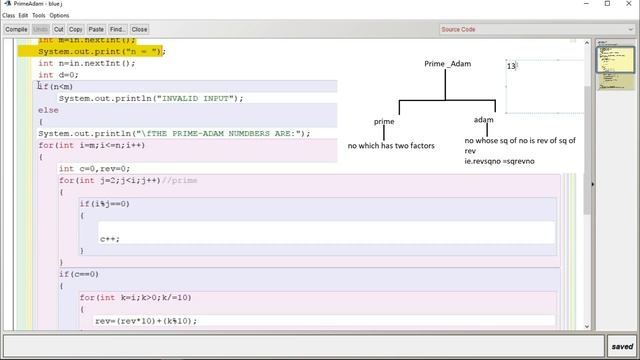Open the Source Code view dropdown
Screen dimensions: 640x360
pos(537,29)
